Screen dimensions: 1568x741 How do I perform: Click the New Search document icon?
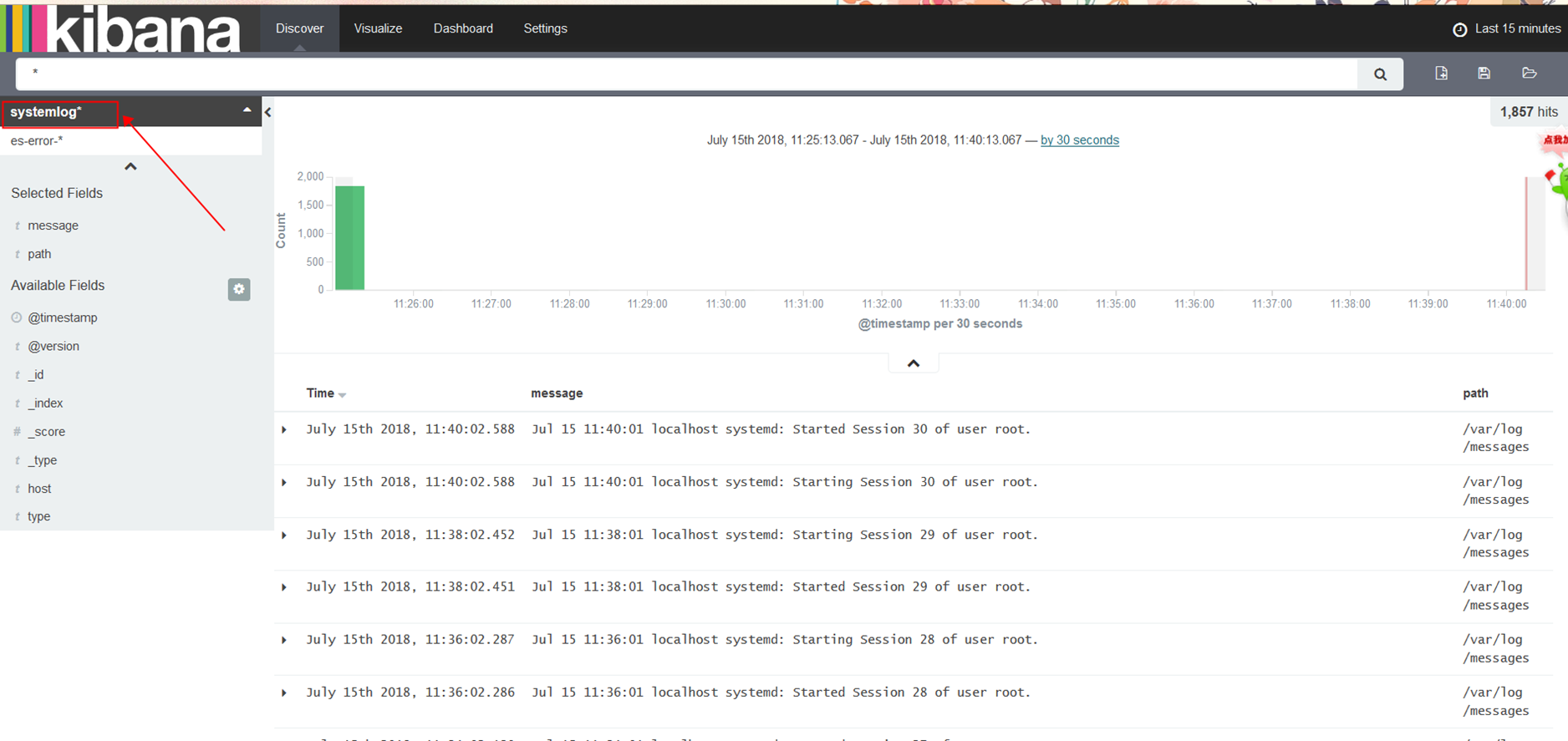coord(1441,74)
